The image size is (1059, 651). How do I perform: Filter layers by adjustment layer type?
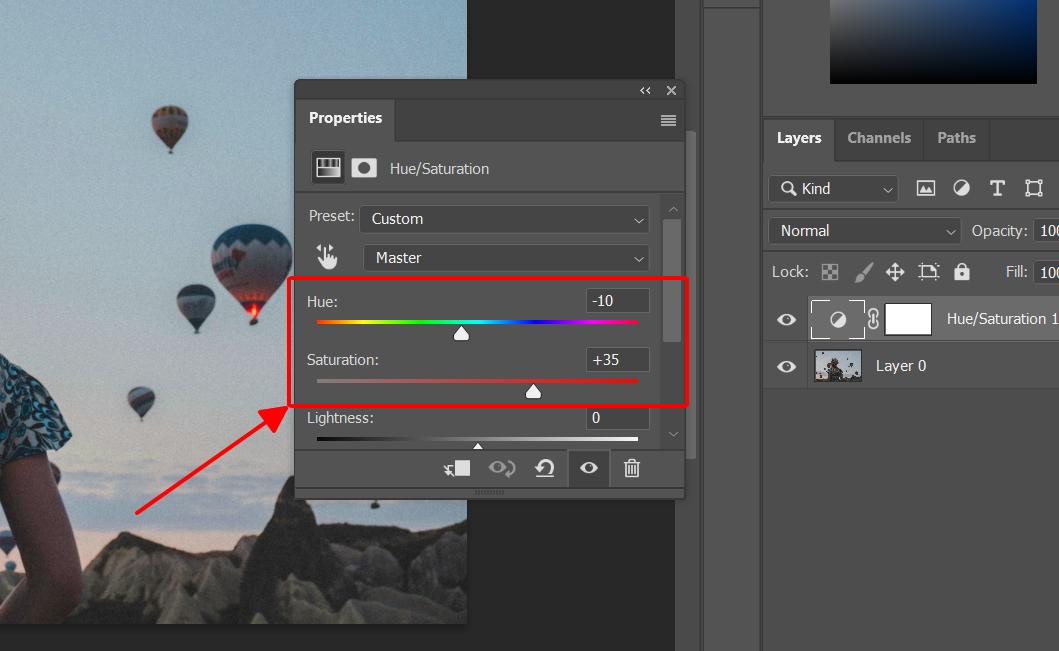[x=961, y=188]
